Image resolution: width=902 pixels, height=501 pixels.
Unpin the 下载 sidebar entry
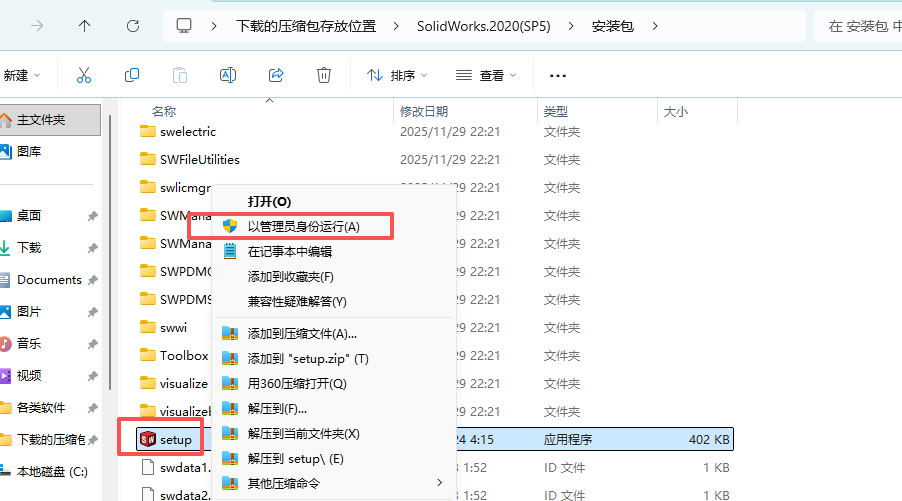pyautogui.click(x=92, y=248)
